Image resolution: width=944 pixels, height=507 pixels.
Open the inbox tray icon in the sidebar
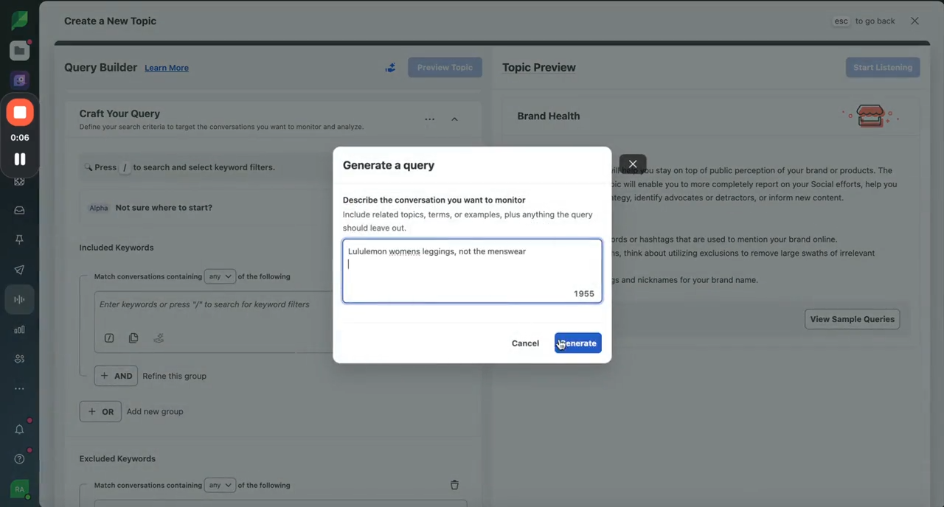coord(19,210)
